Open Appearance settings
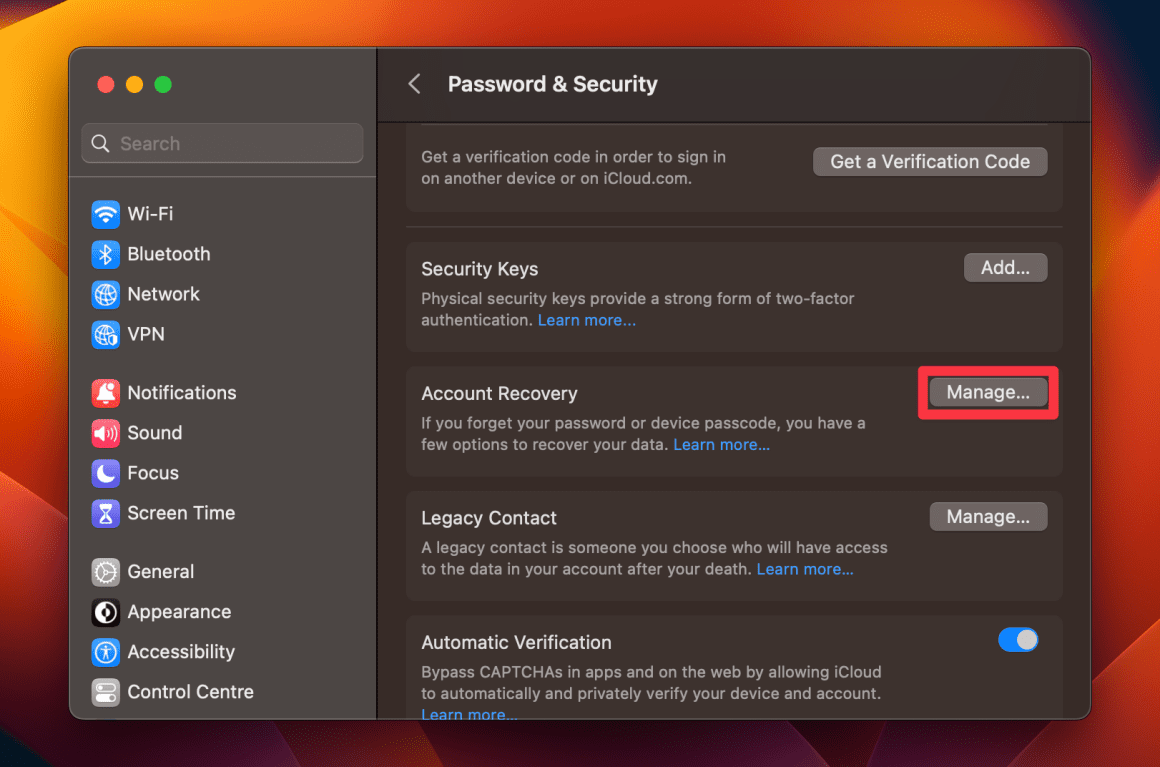This screenshot has height=767, width=1160. (x=179, y=612)
